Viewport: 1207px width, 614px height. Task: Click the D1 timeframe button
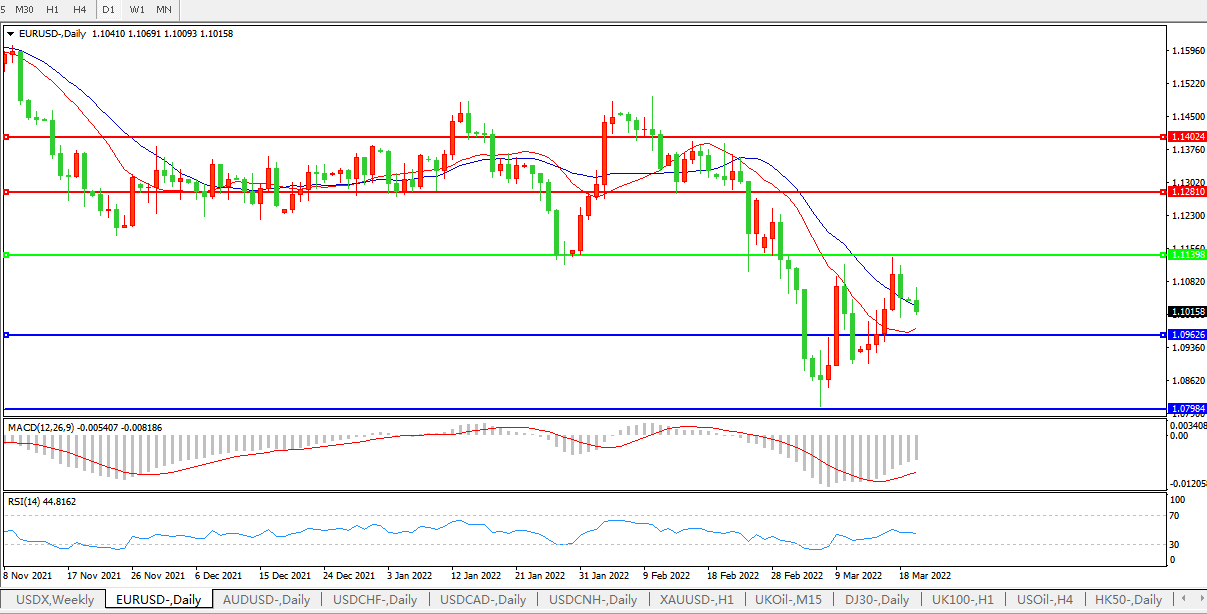pyautogui.click(x=108, y=9)
